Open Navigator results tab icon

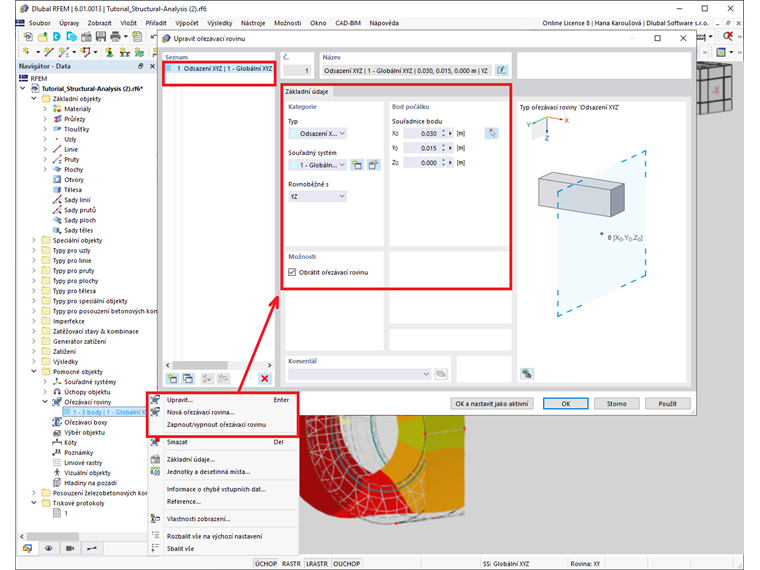92,548
